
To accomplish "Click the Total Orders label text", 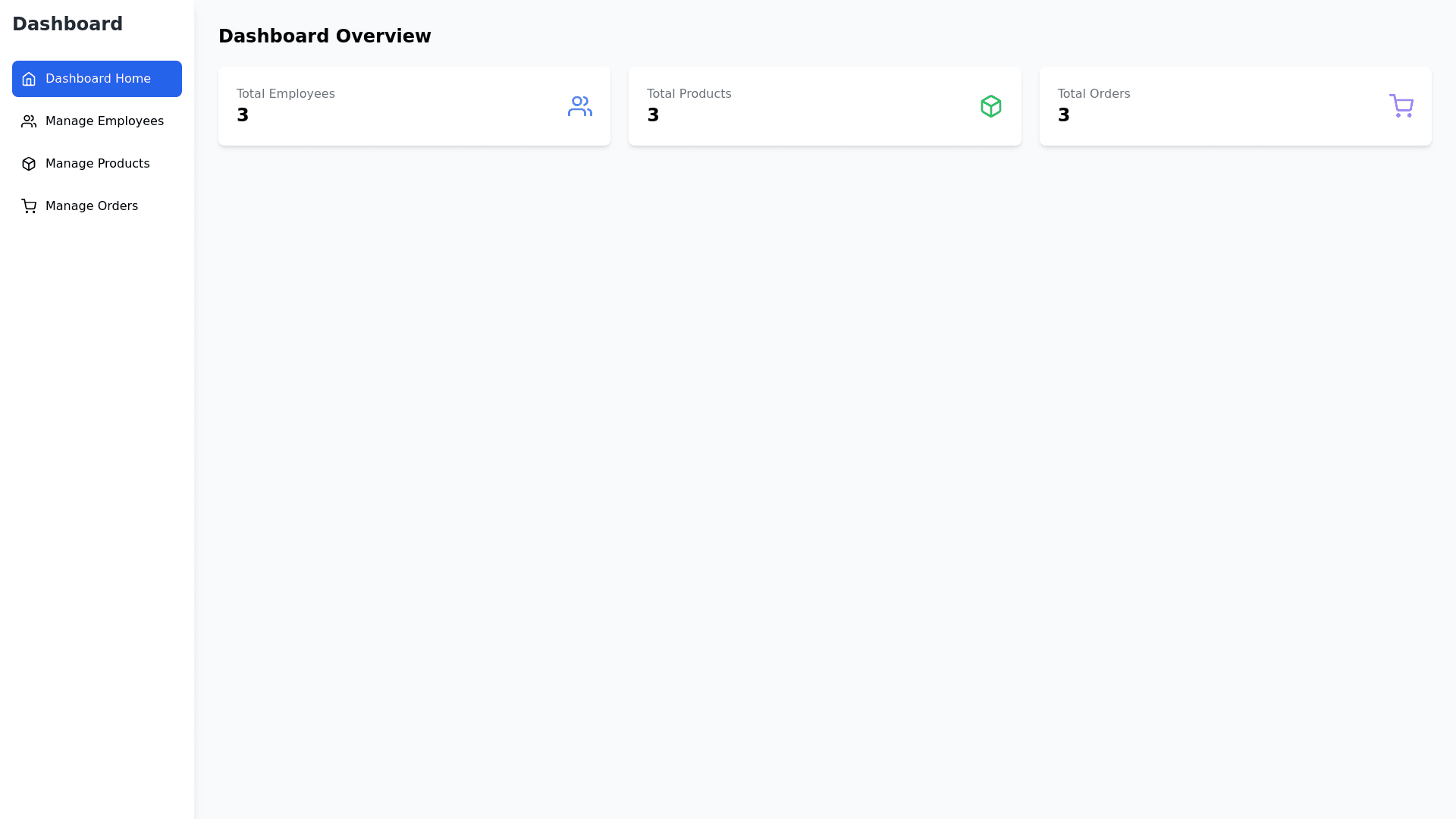I will coord(1094,94).
